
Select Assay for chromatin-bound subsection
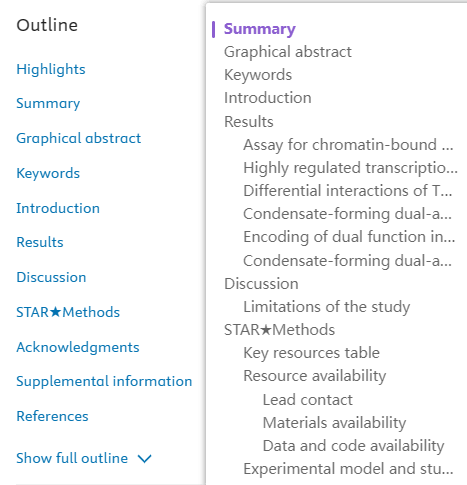pos(348,145)
